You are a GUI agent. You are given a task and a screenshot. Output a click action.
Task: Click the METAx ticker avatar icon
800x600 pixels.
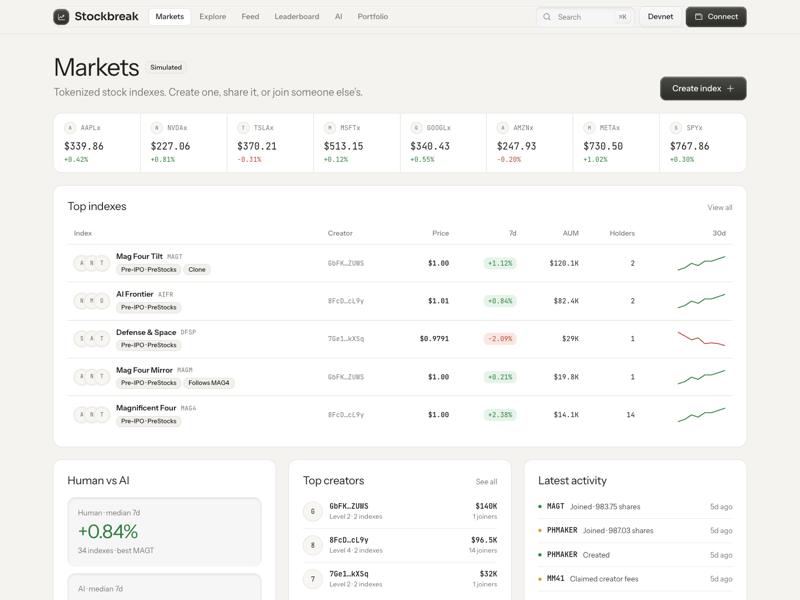pyautogui.click(x=589, y=128)
